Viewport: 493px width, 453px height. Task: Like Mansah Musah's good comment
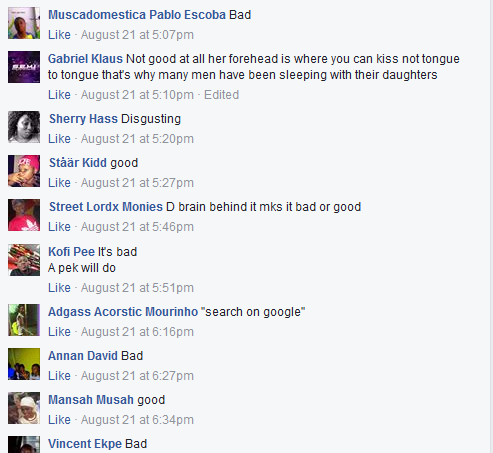59,420
